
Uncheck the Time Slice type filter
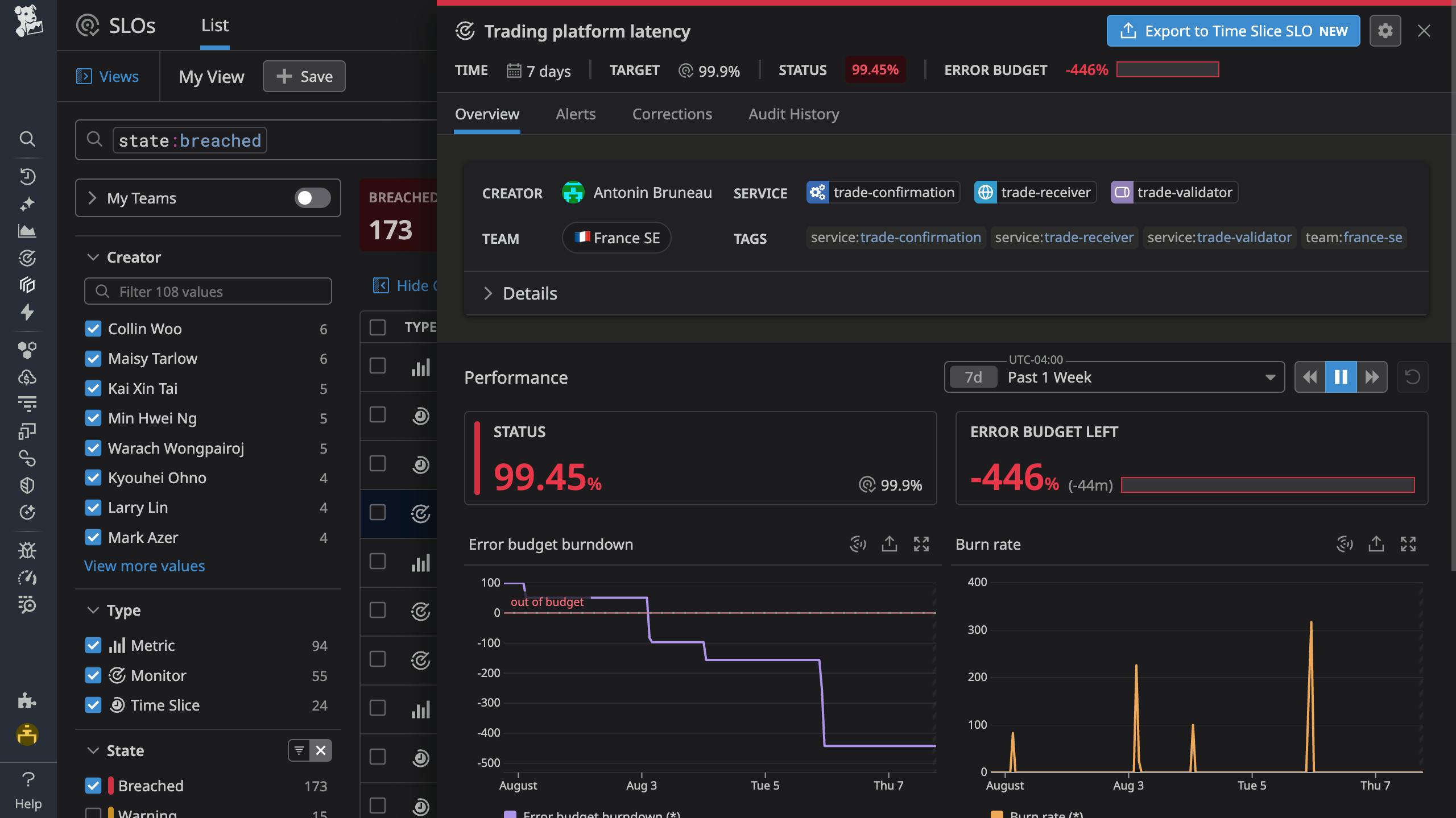tap(94, 705)
